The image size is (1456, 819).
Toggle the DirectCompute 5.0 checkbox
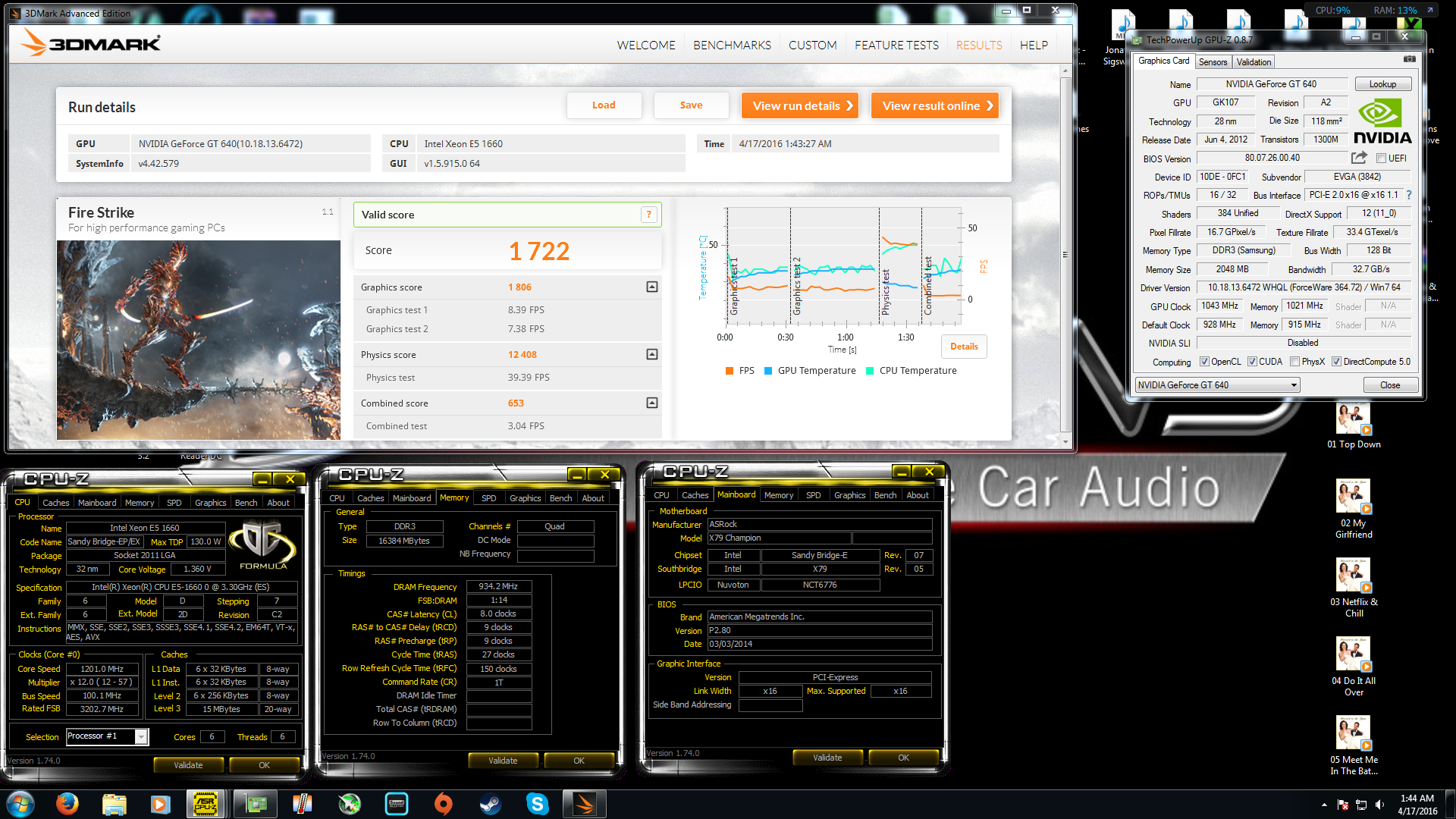[1337, 362]
